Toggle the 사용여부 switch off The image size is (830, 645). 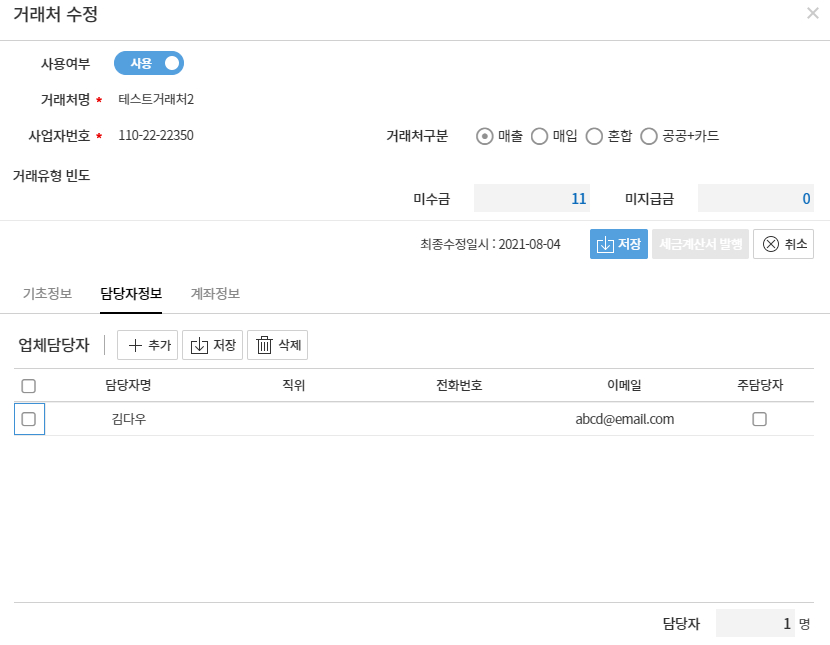[x=149, y=63]
